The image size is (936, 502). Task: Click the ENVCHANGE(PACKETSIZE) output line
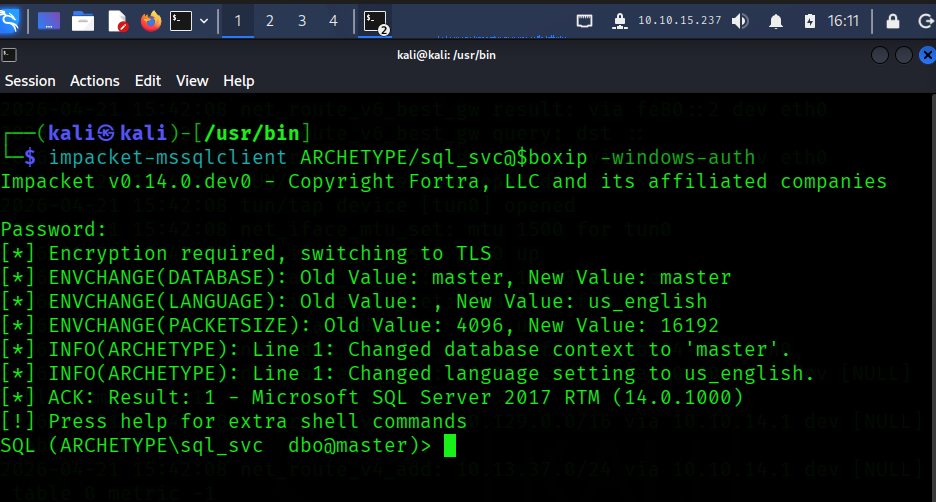pyautogui.click(x=360, y=325)
